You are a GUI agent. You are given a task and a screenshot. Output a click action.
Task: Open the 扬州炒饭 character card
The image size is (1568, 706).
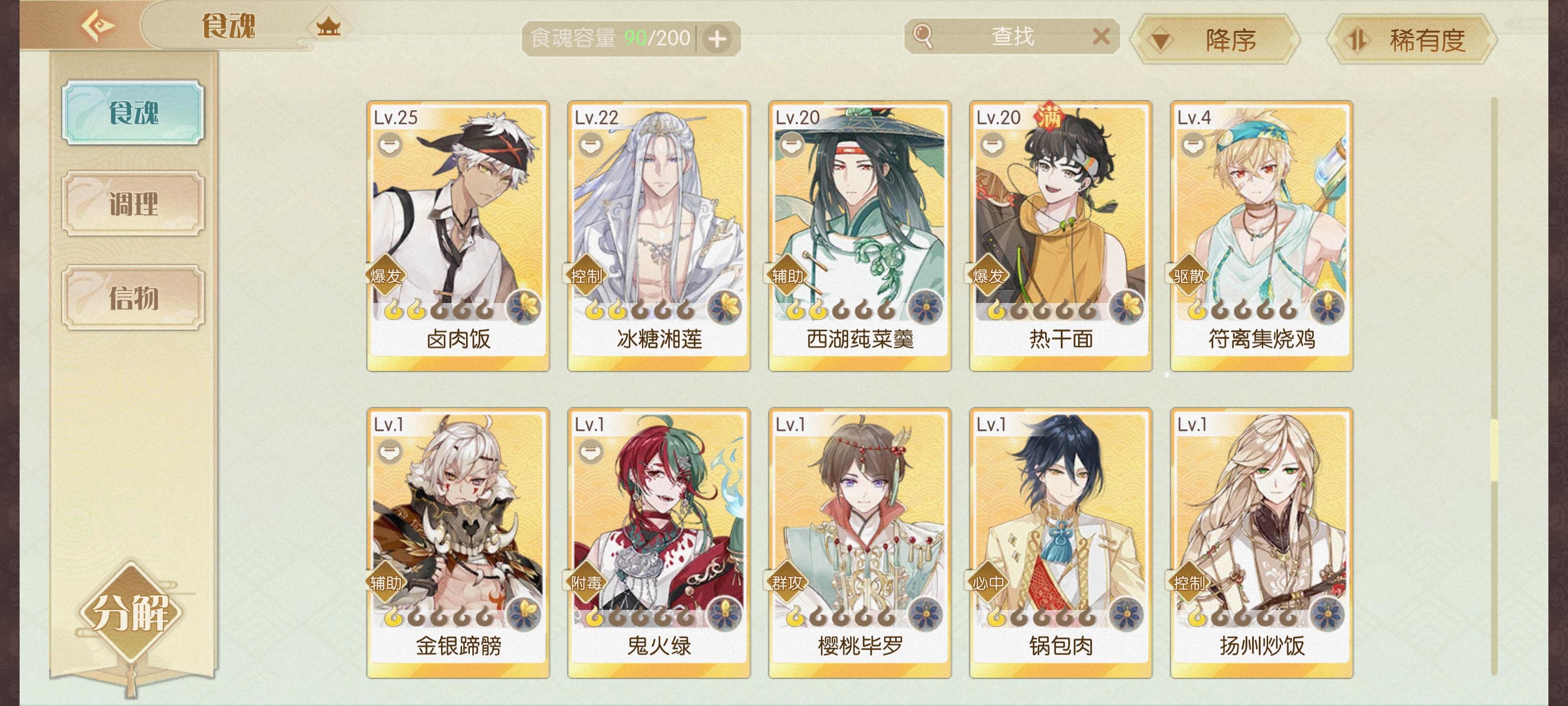(x=1261, y=543)
